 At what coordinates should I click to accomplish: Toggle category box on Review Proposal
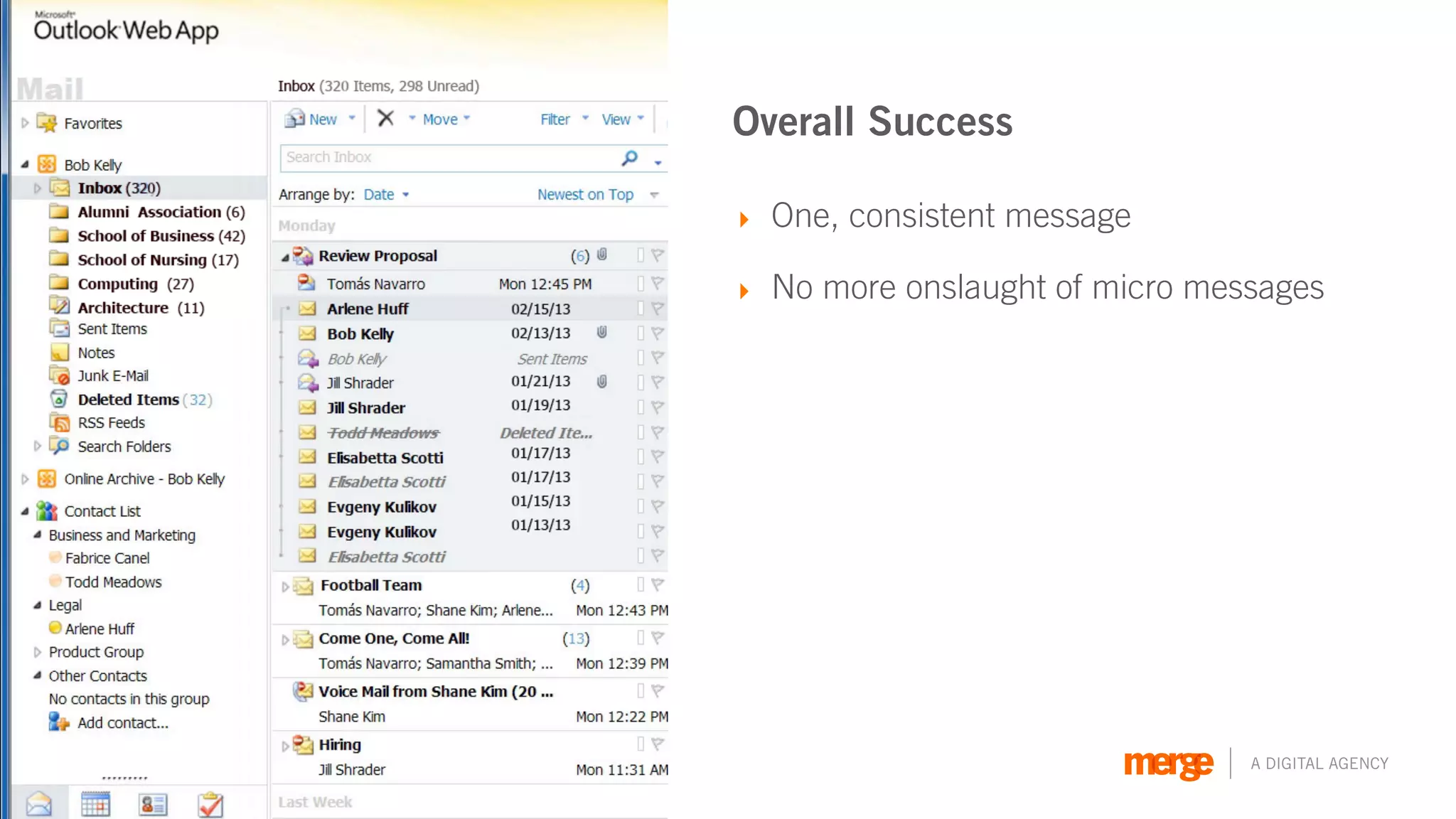(x=641, y=255)
